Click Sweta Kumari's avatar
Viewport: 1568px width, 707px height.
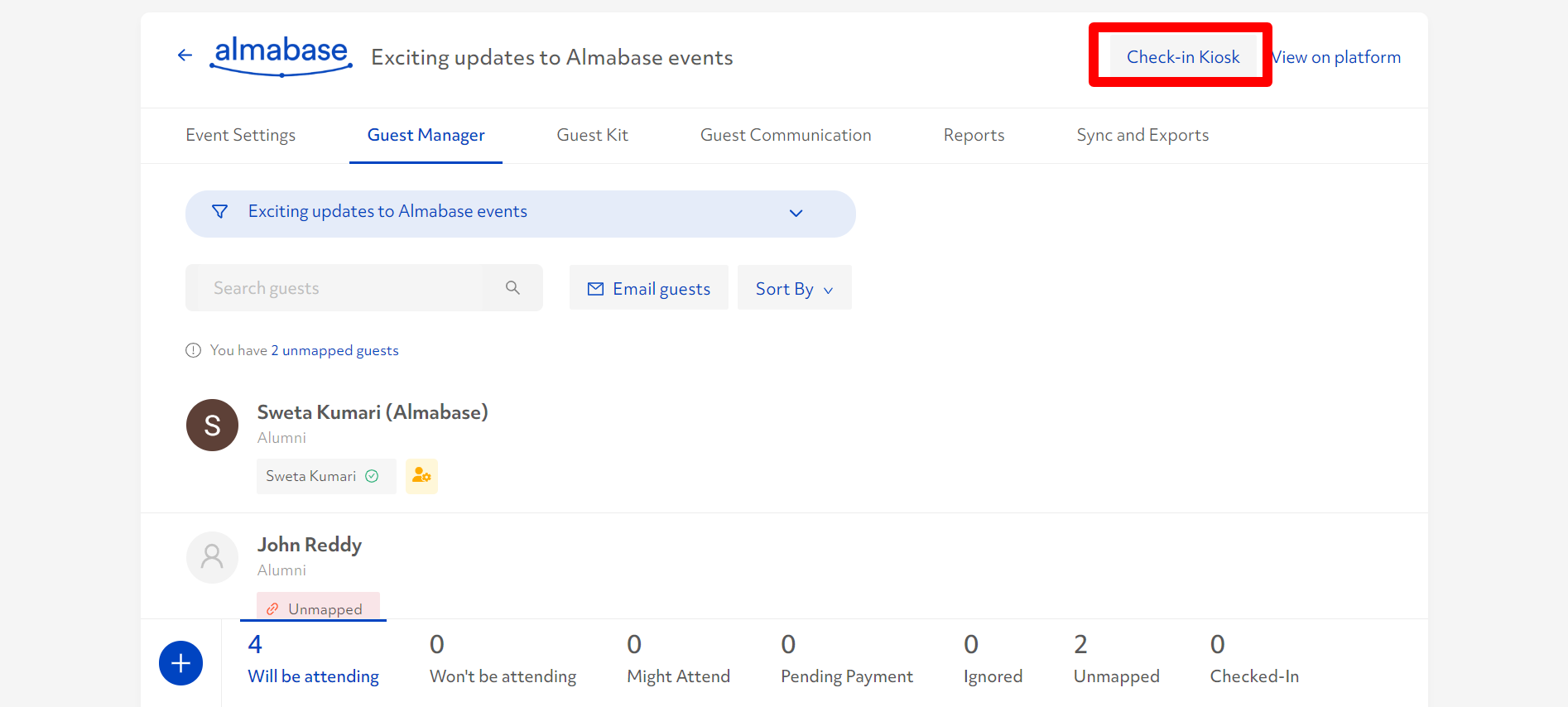212,425
